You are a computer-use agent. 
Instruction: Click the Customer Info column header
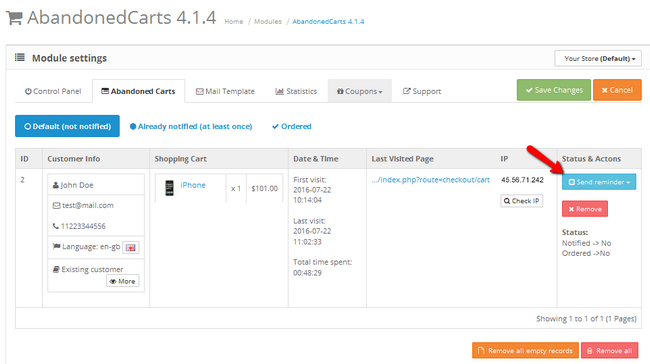[x=73, y=159]
